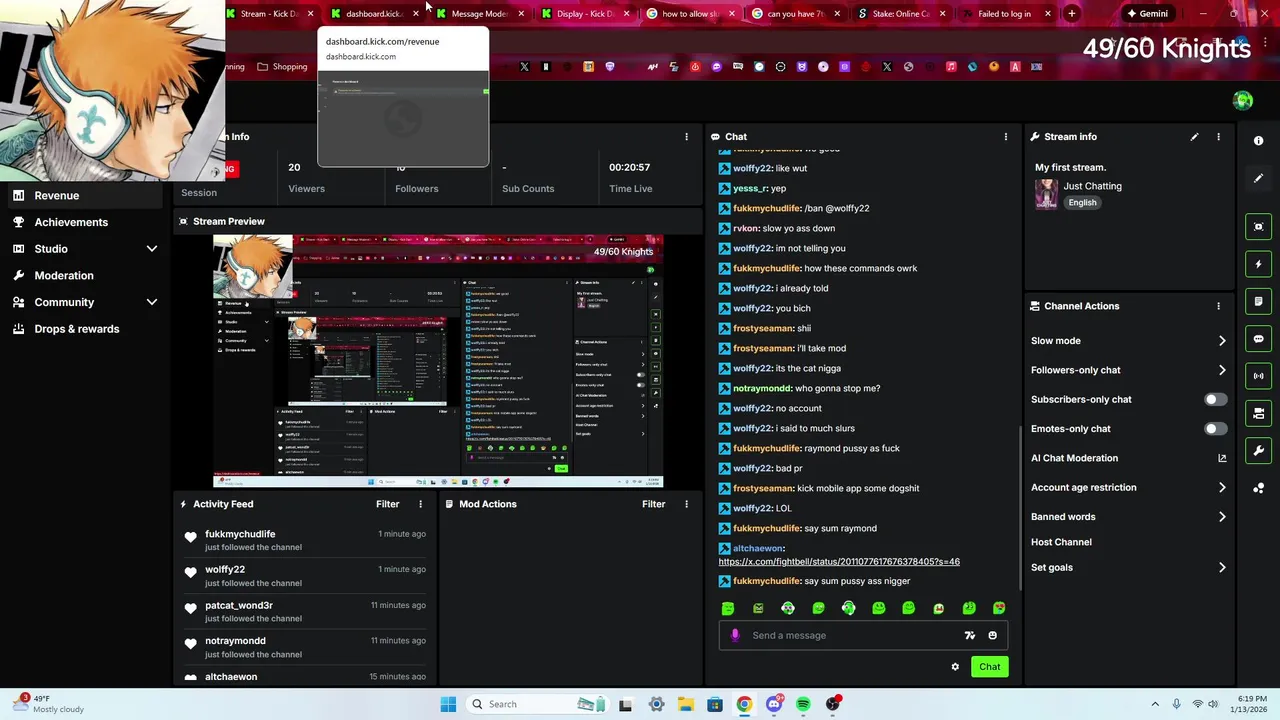Viewport: 1280px width, 720px height.
Task: Open the Windows Start menu
Action: 448,704
